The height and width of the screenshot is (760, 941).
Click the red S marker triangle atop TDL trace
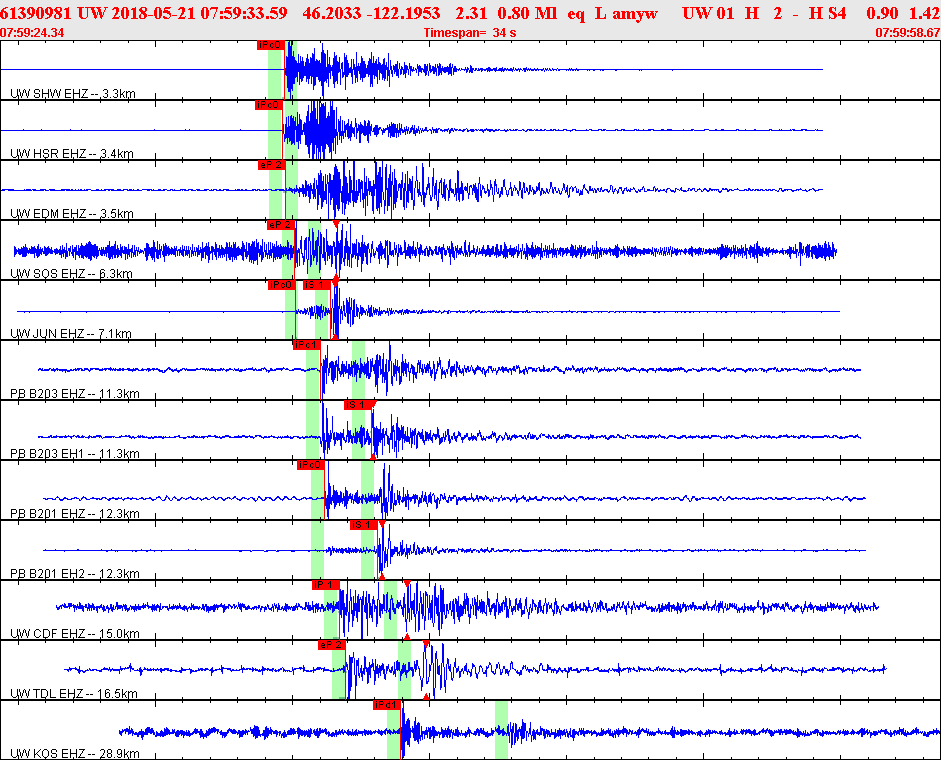tap(426, 644)
